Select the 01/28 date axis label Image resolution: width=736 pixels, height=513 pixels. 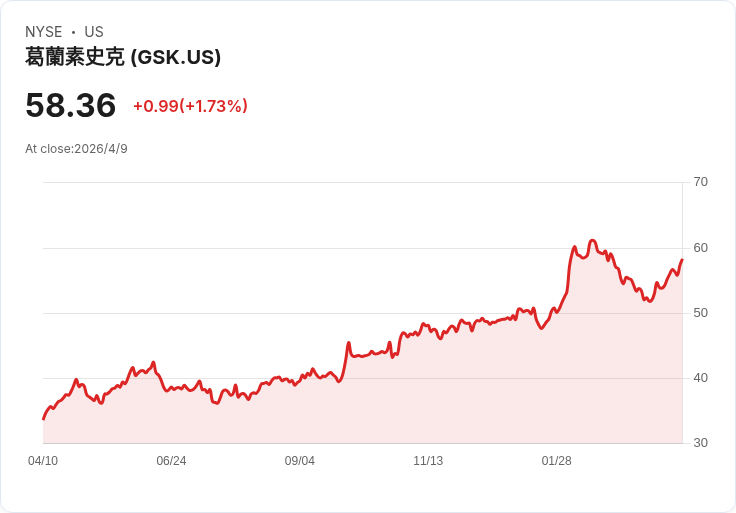(x=556, y=461)
